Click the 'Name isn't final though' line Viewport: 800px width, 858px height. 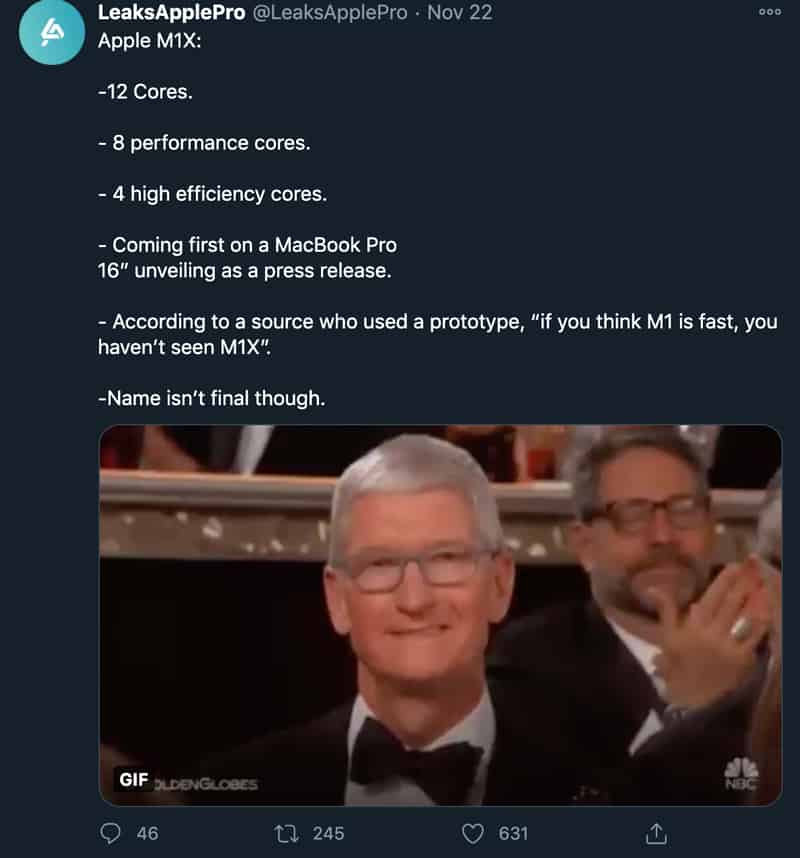tap(211, 398)
